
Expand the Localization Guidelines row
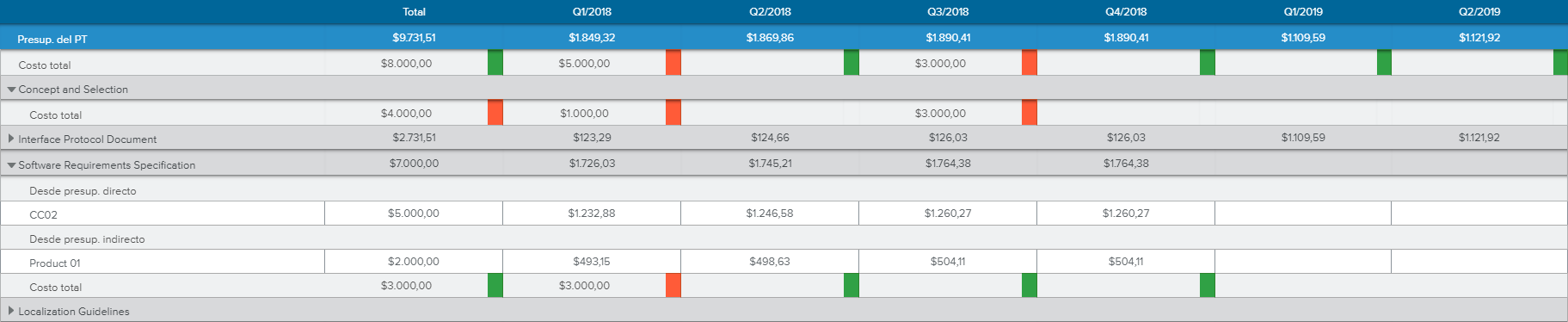pos(11,311)
